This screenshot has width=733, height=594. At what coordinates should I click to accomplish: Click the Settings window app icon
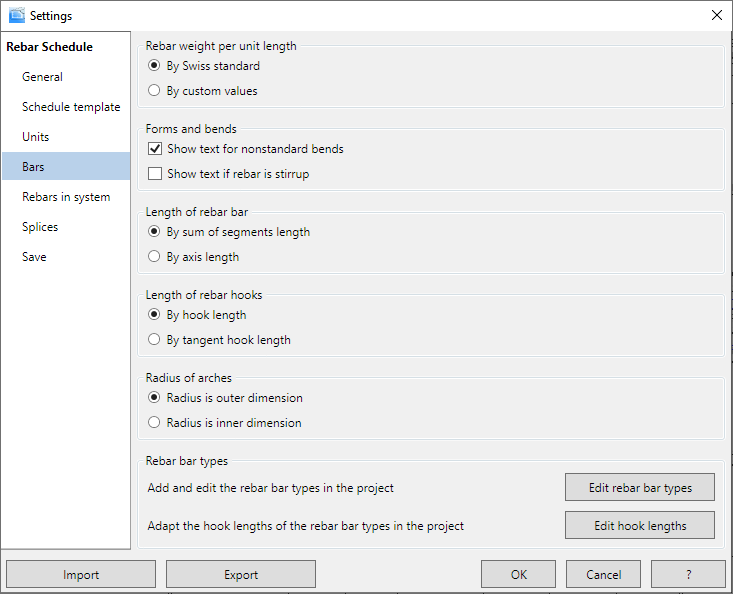[x=15, y=15]
